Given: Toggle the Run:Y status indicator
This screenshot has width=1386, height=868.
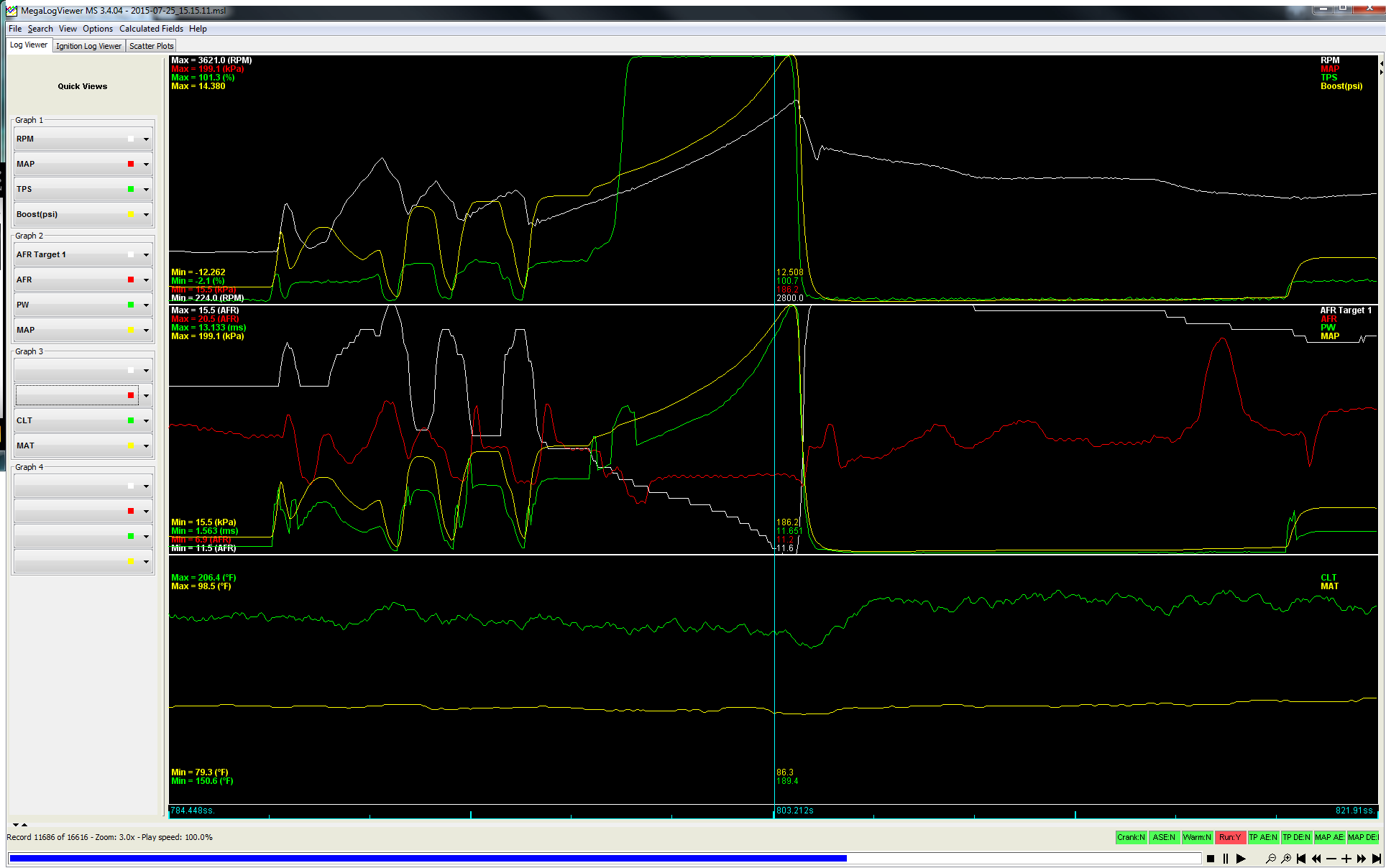Looking at the screenshot, I should click(1230, 837).
